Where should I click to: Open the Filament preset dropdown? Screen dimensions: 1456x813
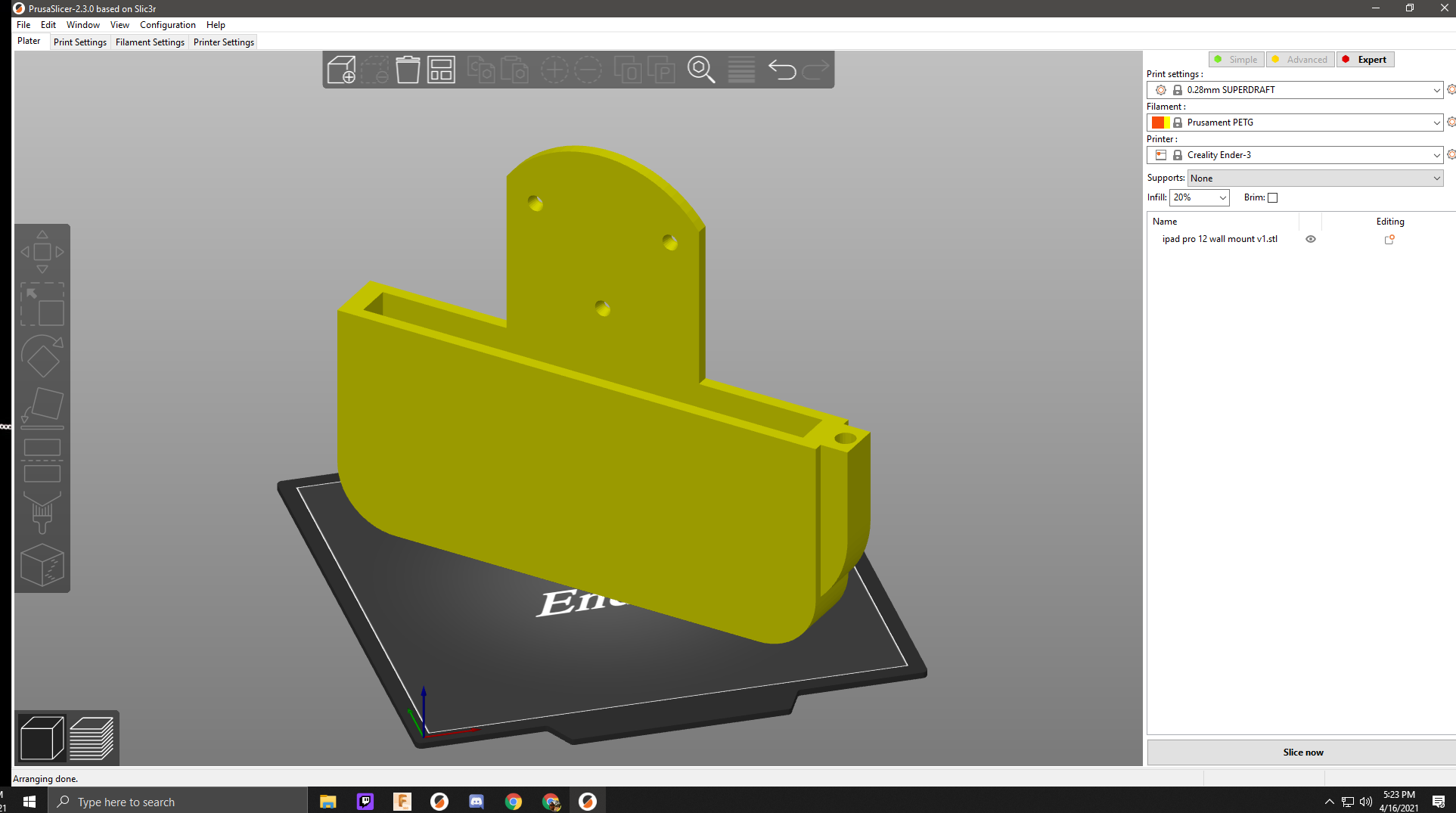point(1295,123)
